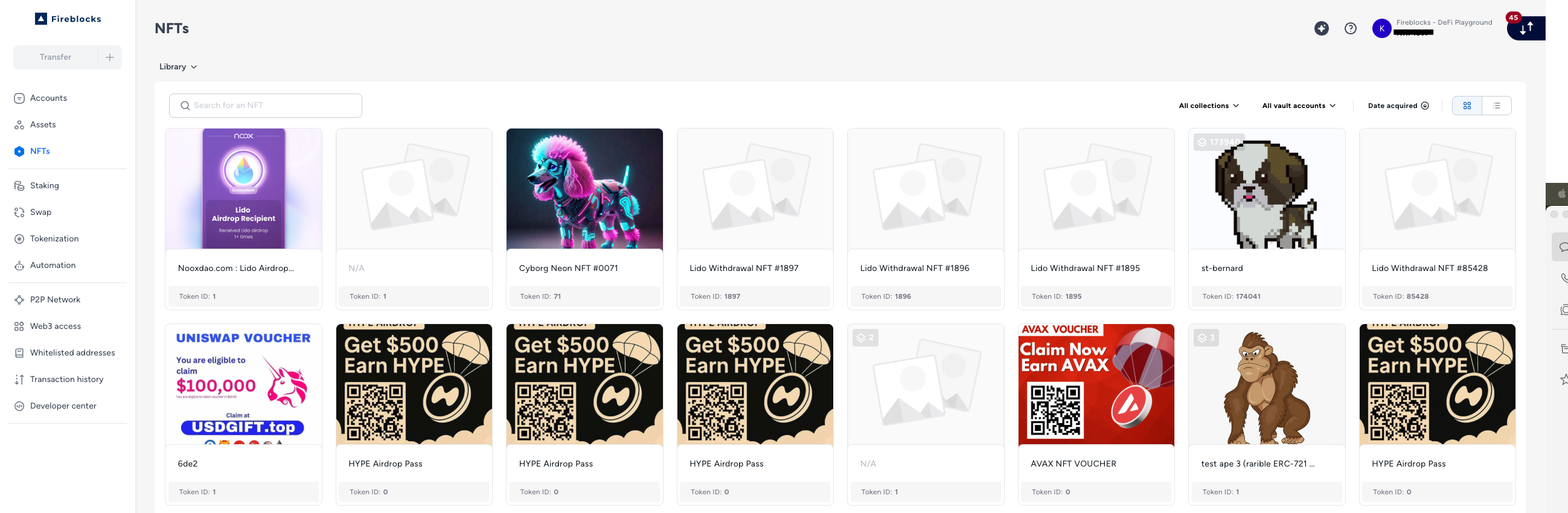The image size is (1568, 513).
Task: Click the stack badge 3 on test ape
Action: pyautogui.click(x=1206, y=338)
